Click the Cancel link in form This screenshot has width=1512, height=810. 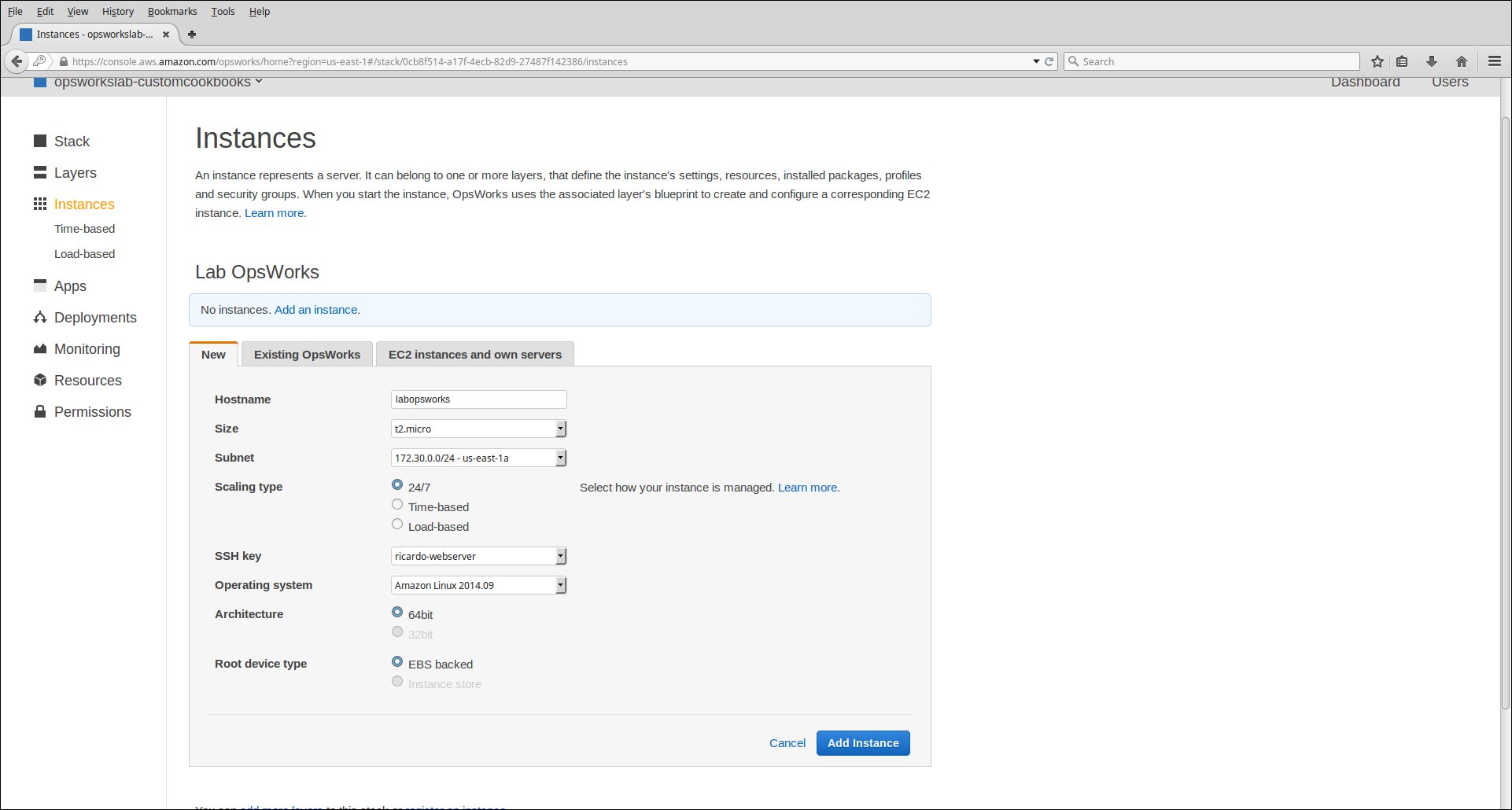click(787, 743)
